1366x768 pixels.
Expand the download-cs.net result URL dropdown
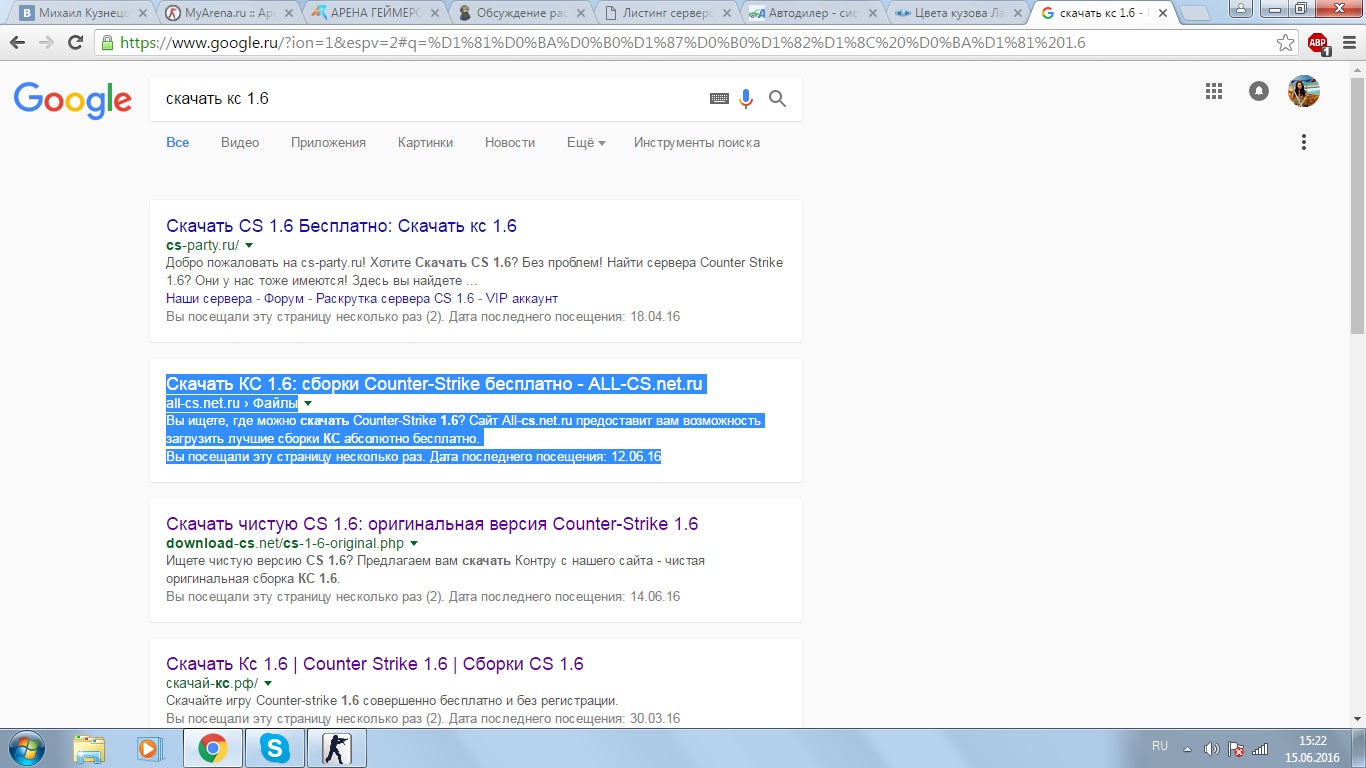point(414,543)
